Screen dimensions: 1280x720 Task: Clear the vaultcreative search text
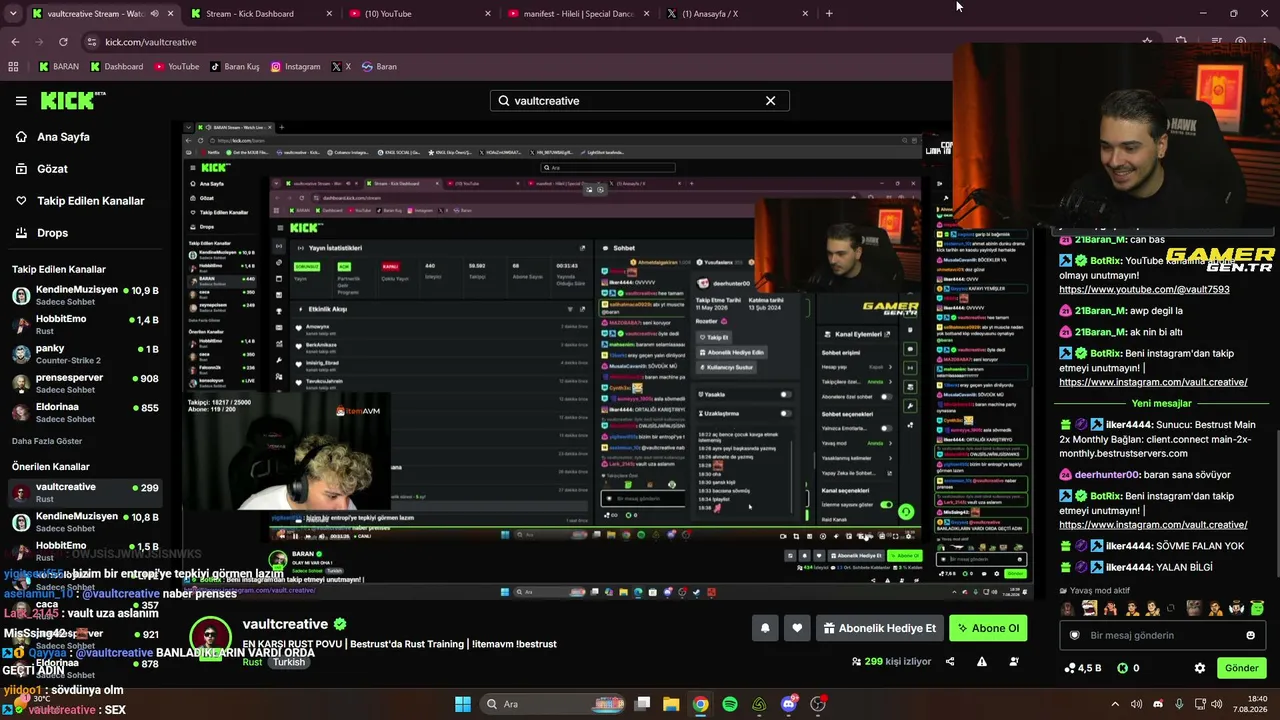[x=770, y=101]
